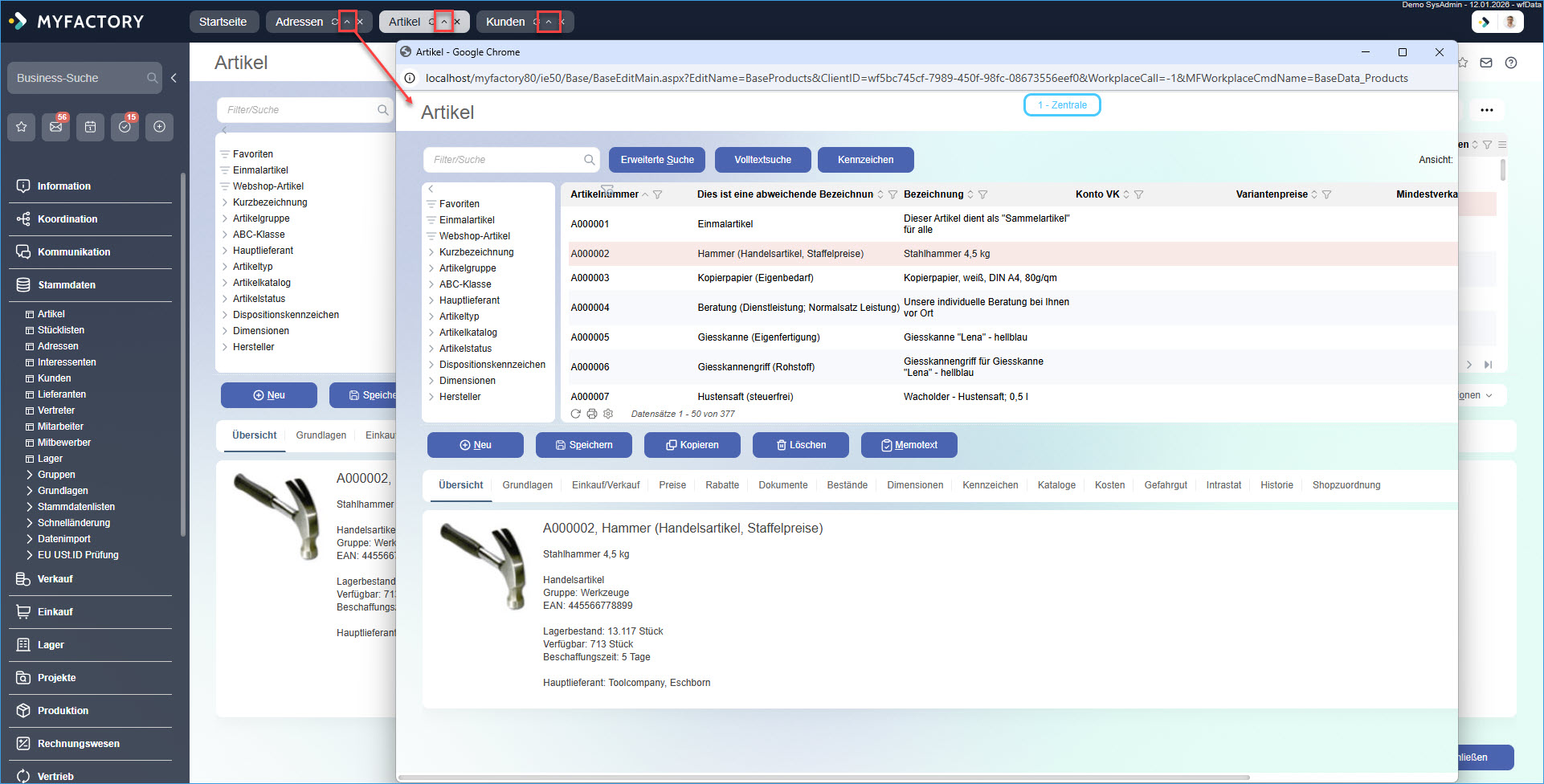1544x784 pixels.
Task: Open the tasks icon with 15 notifications
Action: coord(125,127)
